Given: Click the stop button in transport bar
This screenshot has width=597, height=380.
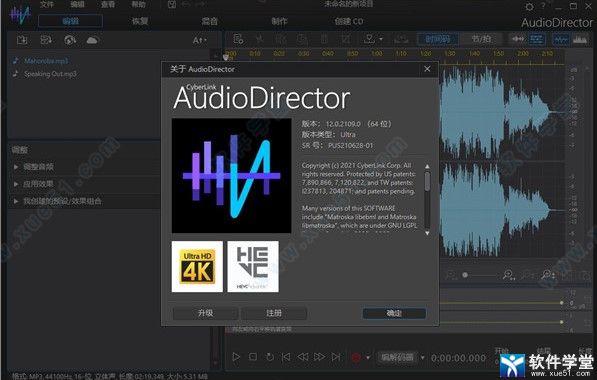Looking at the screenshot, I should 253,357.
